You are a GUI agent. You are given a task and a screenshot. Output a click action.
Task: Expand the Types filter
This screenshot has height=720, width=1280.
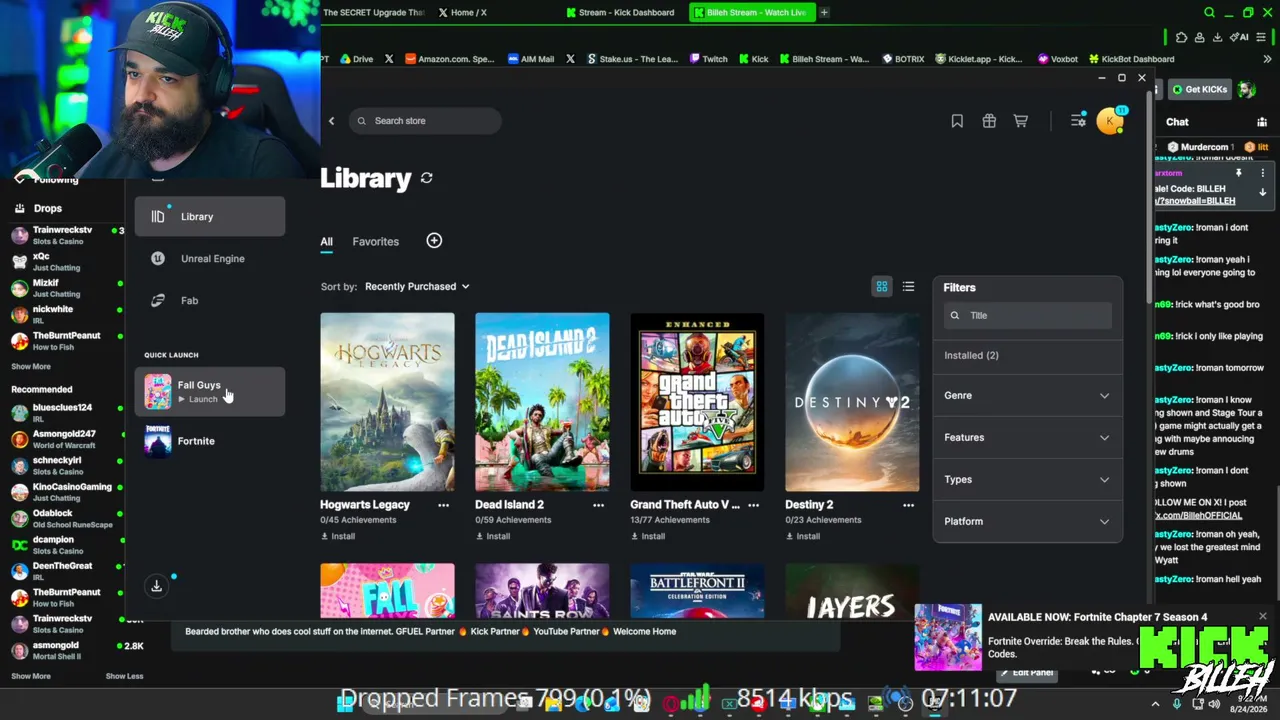pos(1027,480)
